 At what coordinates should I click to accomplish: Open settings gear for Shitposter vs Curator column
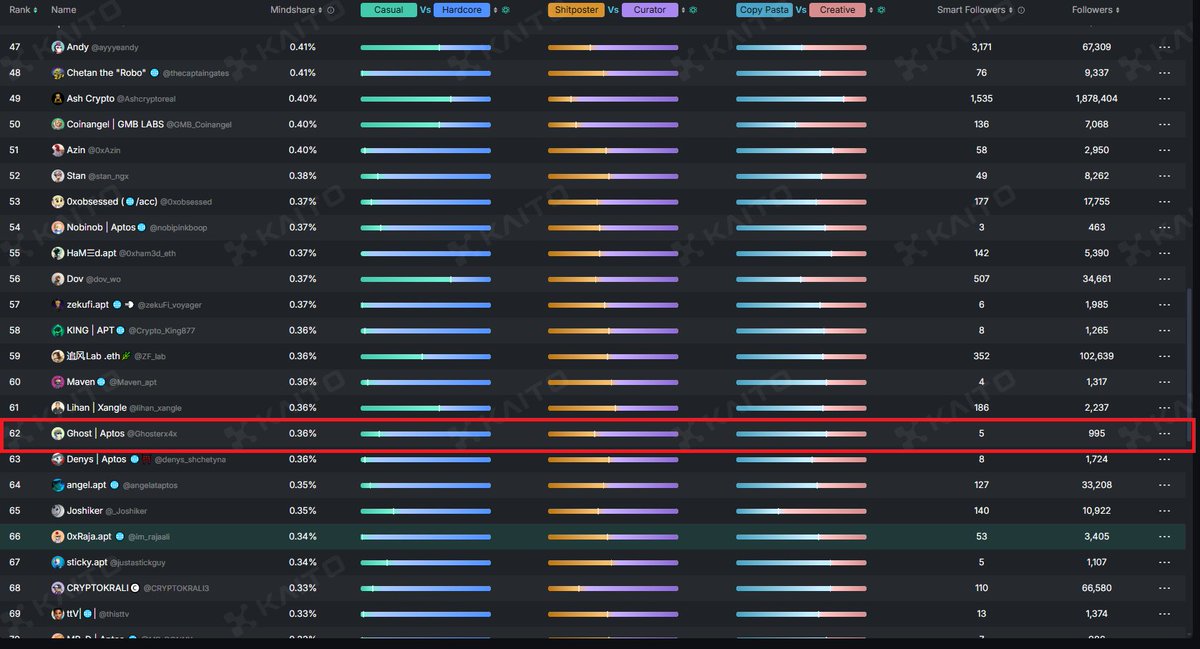[x=694, y=10]
